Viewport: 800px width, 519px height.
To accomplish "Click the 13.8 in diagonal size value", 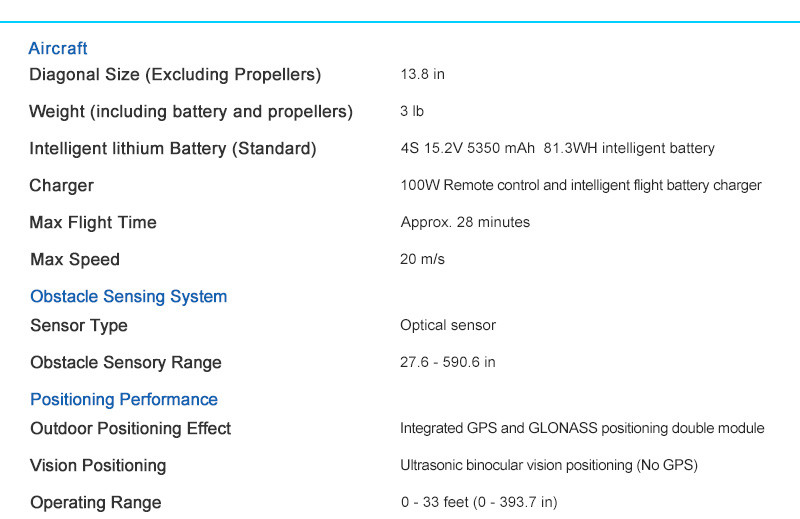I will click(422, 74).
